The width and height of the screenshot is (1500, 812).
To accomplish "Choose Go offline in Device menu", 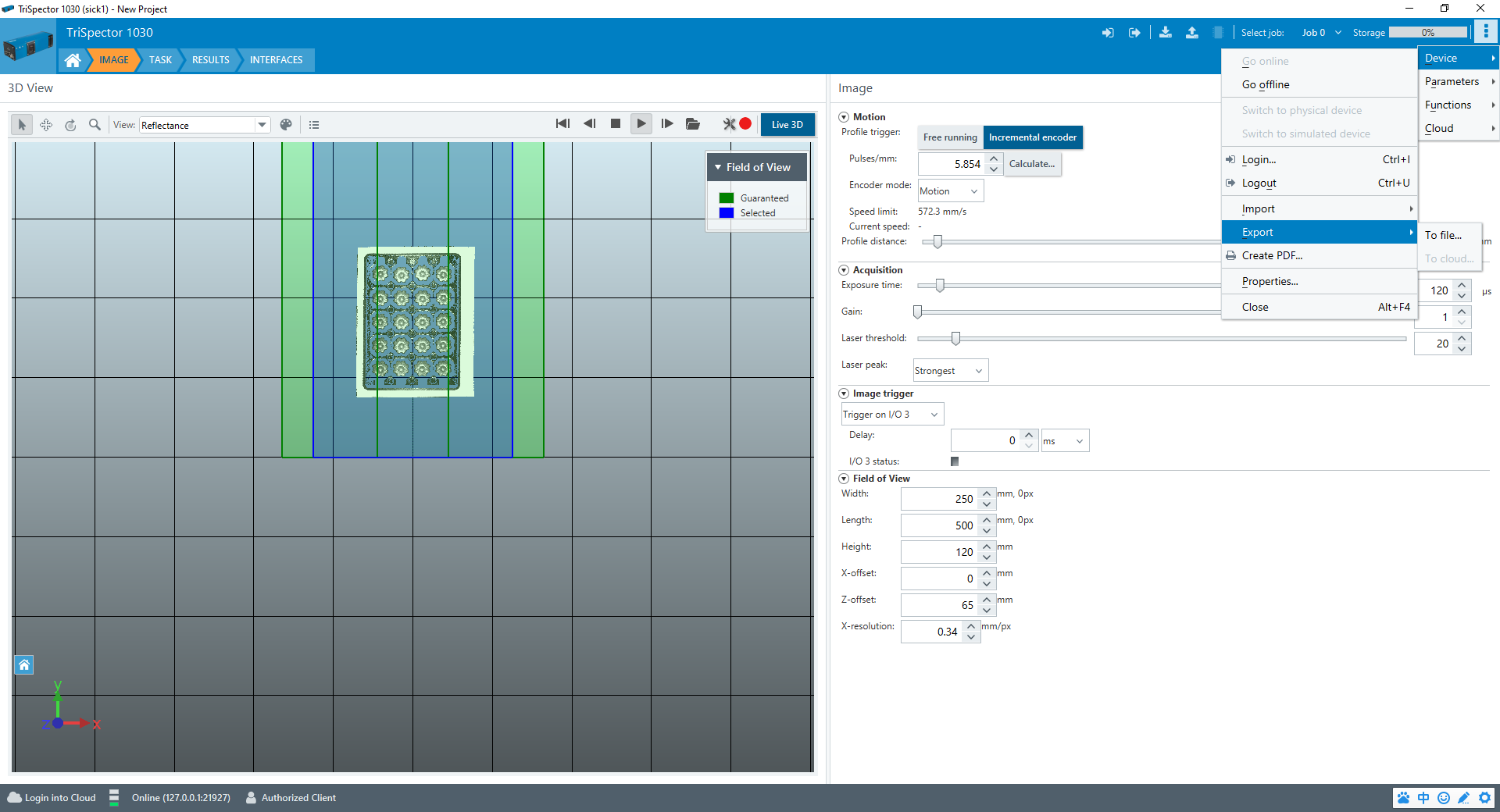I will click(x=1320, y=84).
